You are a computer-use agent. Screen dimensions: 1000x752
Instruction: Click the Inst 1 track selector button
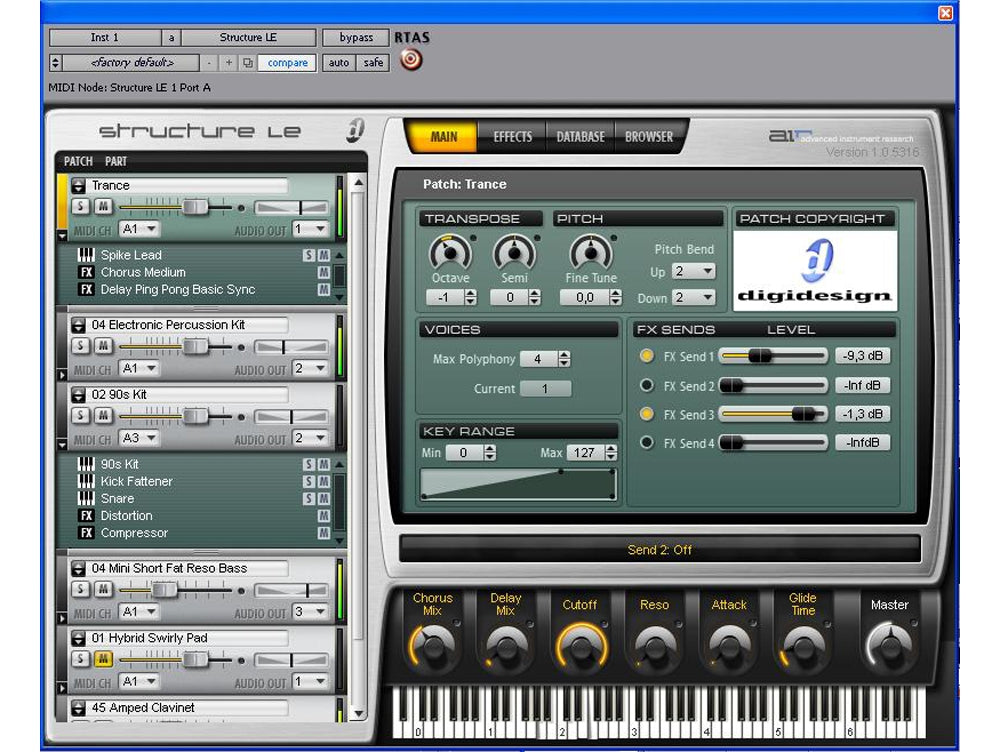coord(105,38)
